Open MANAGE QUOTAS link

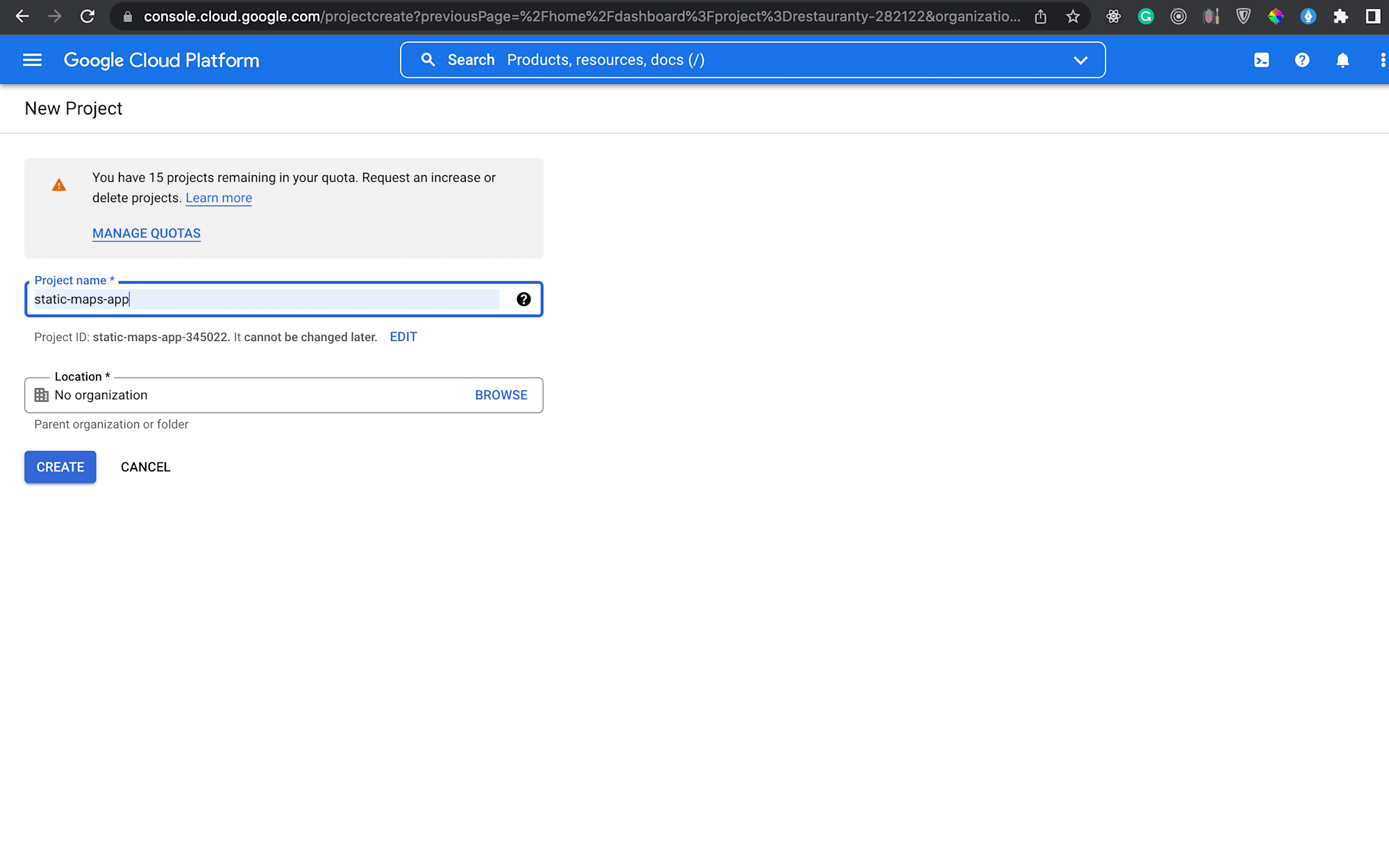pos(147,233)
